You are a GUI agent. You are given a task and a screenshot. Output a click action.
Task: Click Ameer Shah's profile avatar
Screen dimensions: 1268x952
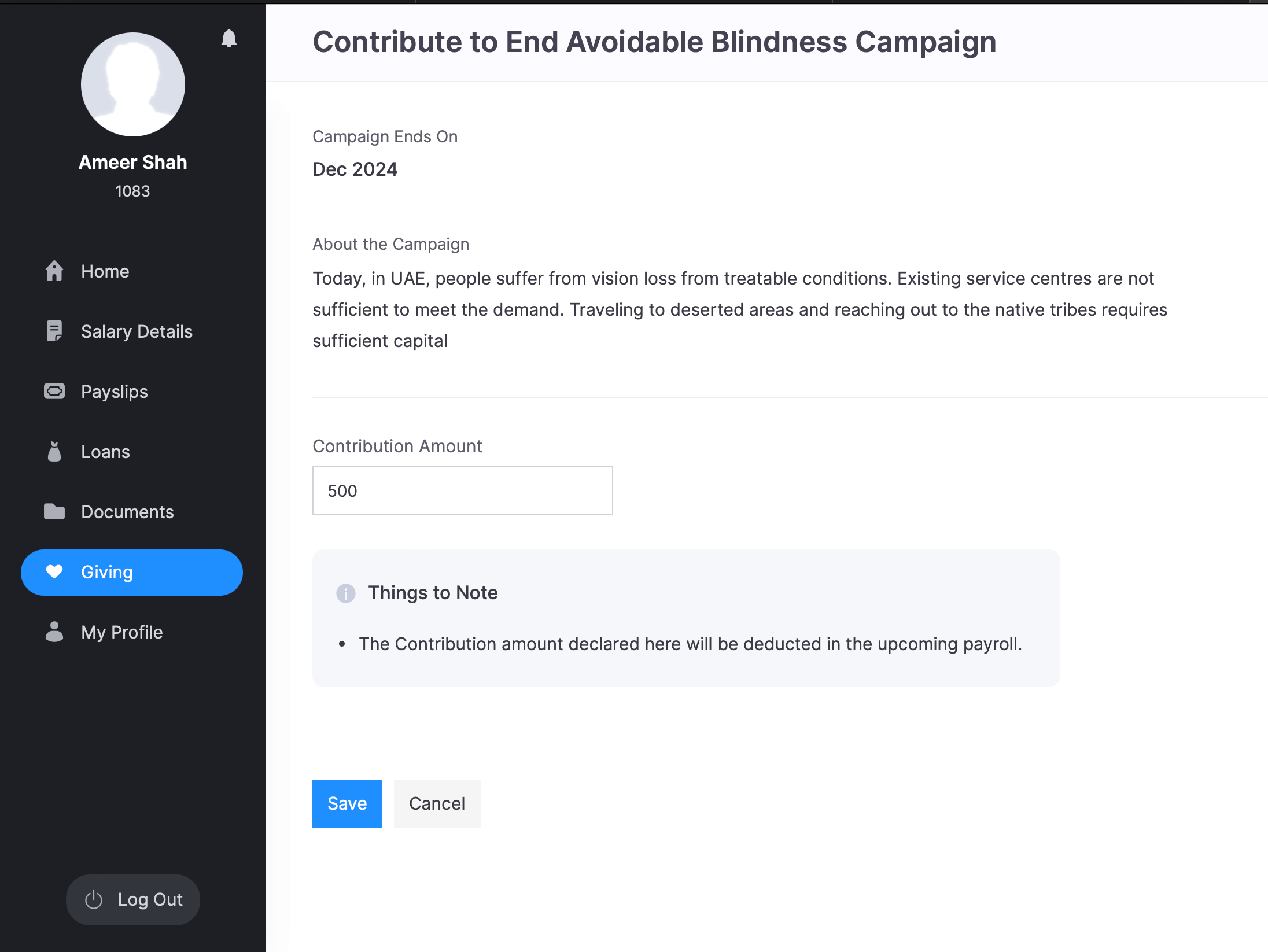tap(133, 84)
